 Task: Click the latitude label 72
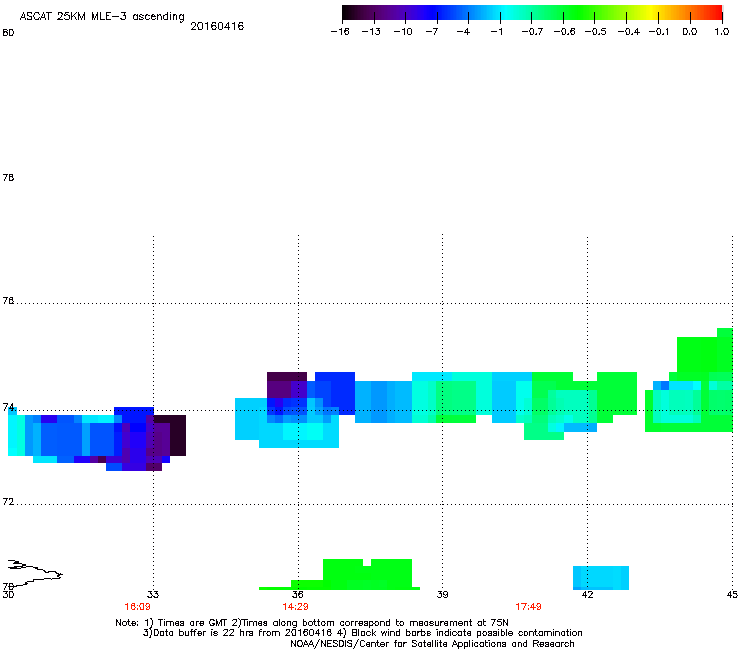coord(8,501)
